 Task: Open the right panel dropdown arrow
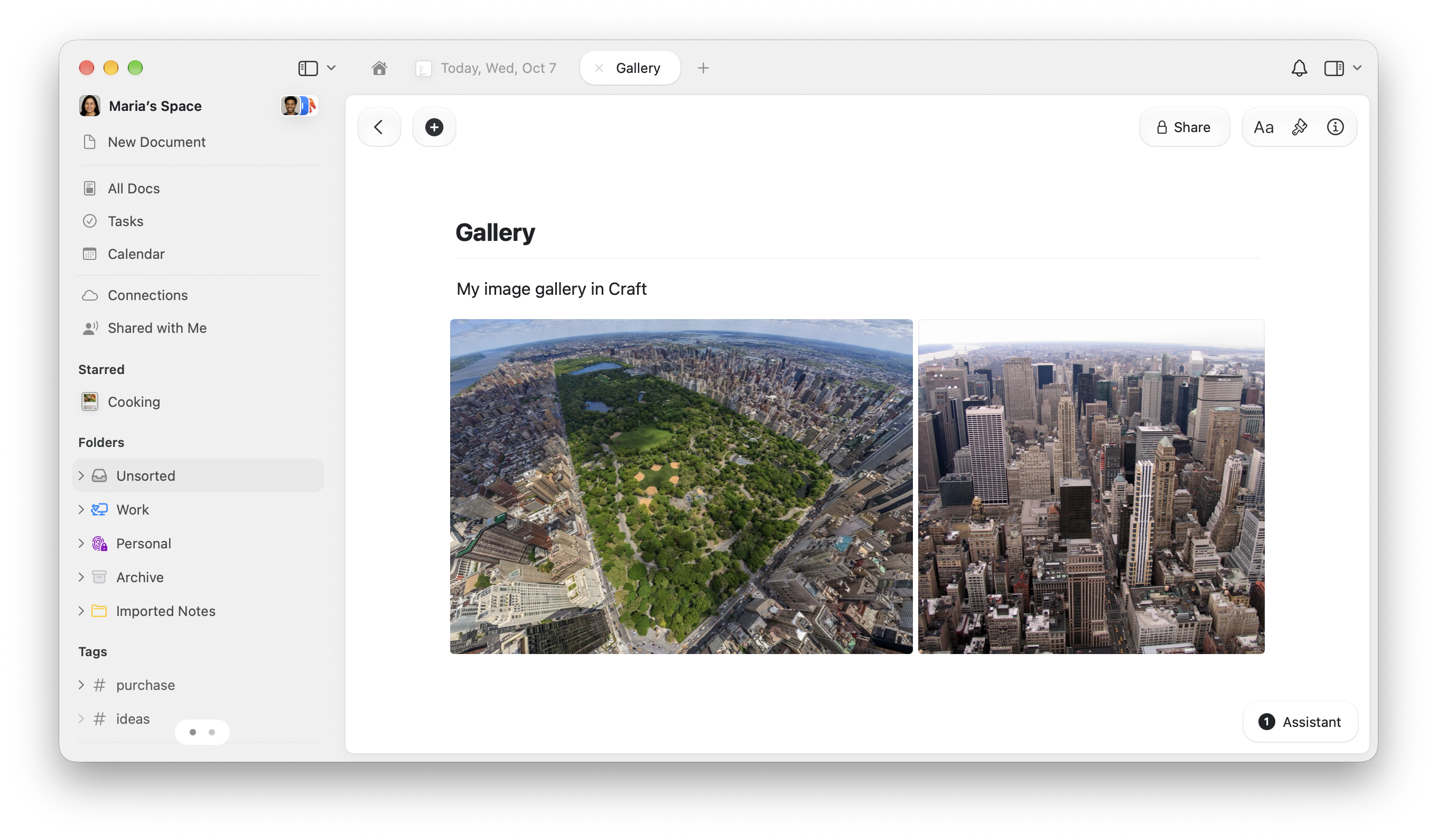coord(1357,69)
